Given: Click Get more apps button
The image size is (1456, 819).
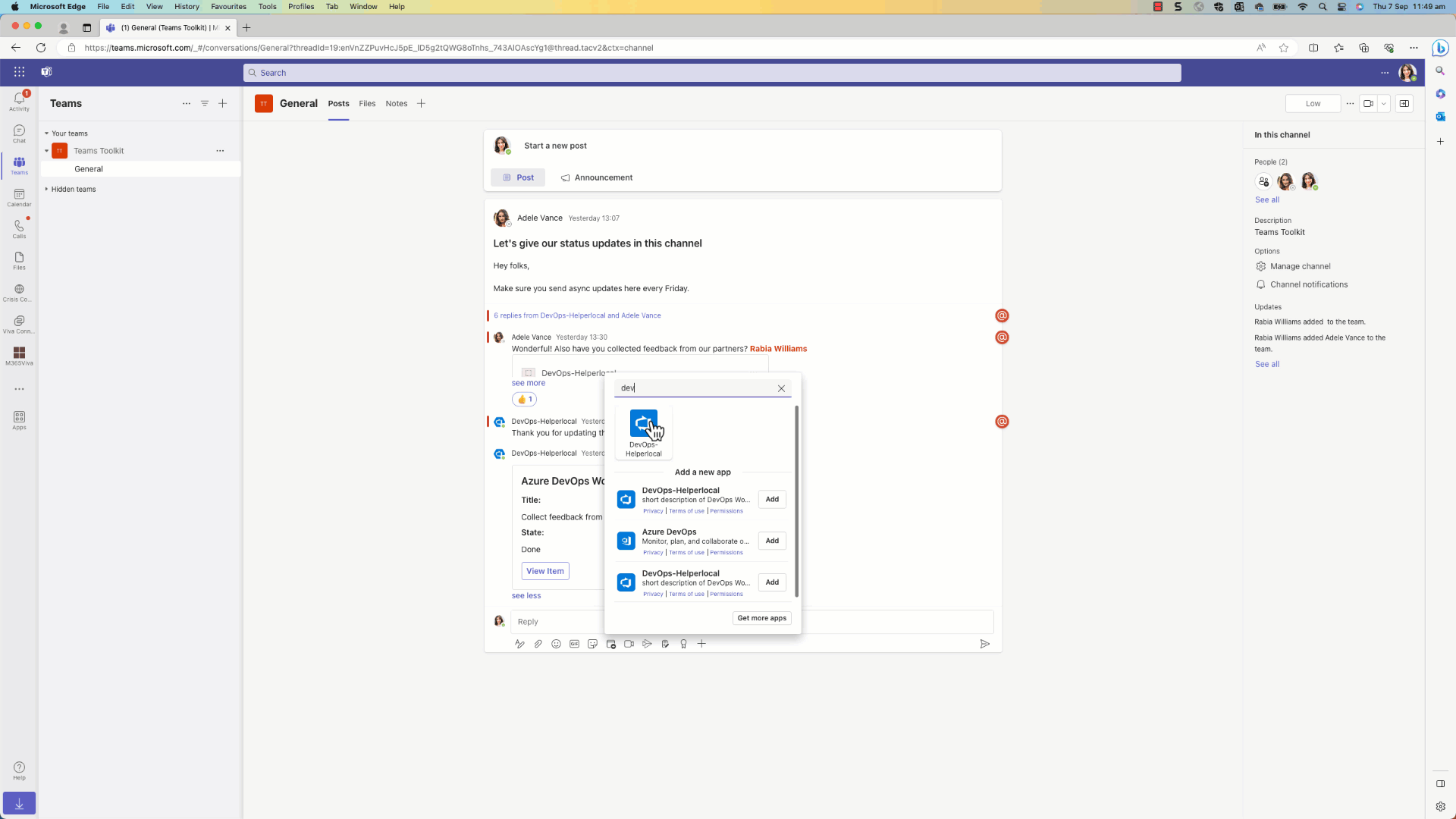Looking at the screenshot, I should pyautogui.click(x=761, y=618).
